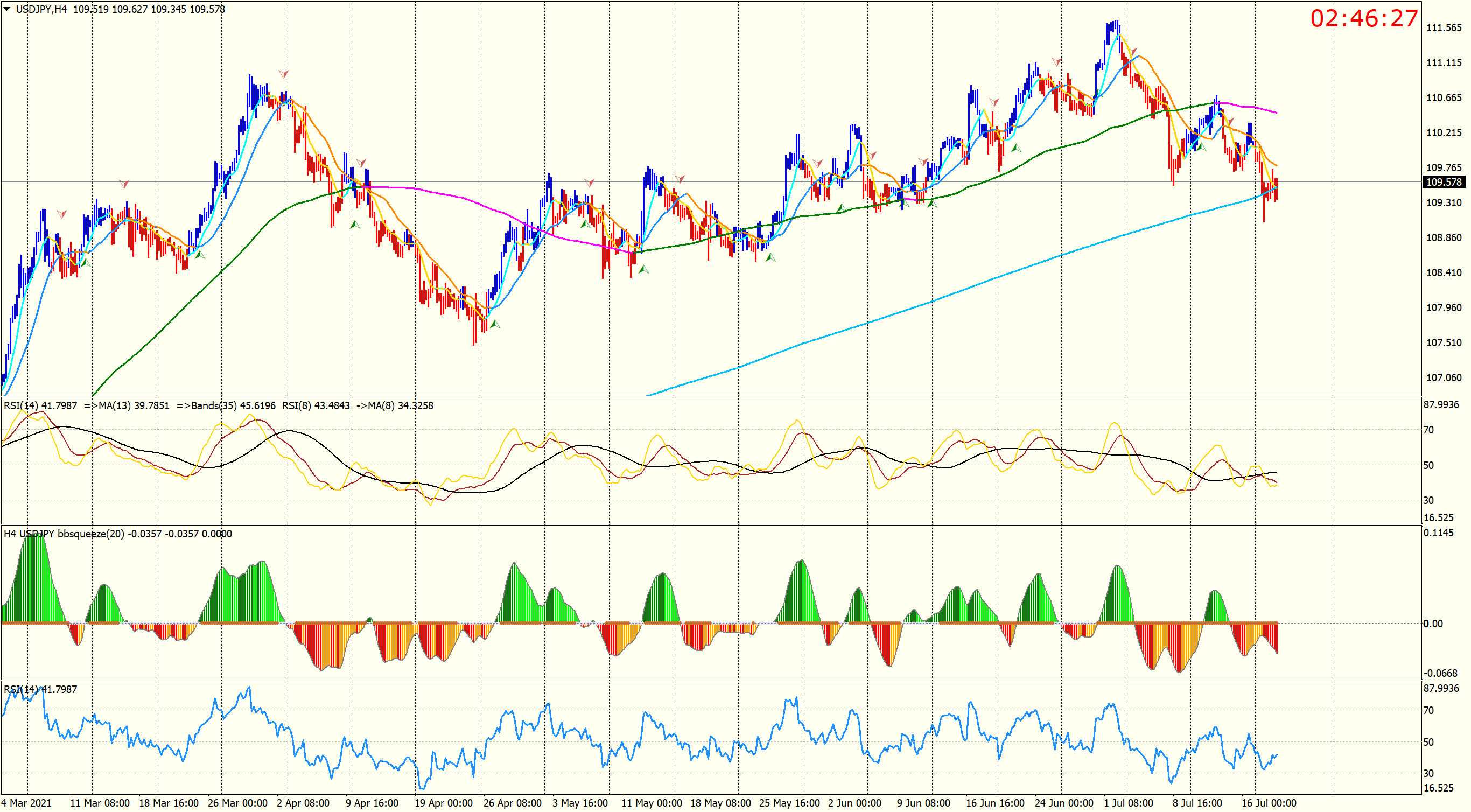The image size is (1471, 812).
Task: Click the leftmost red sell arrow near 4 Mar
Action: (62, 214)
